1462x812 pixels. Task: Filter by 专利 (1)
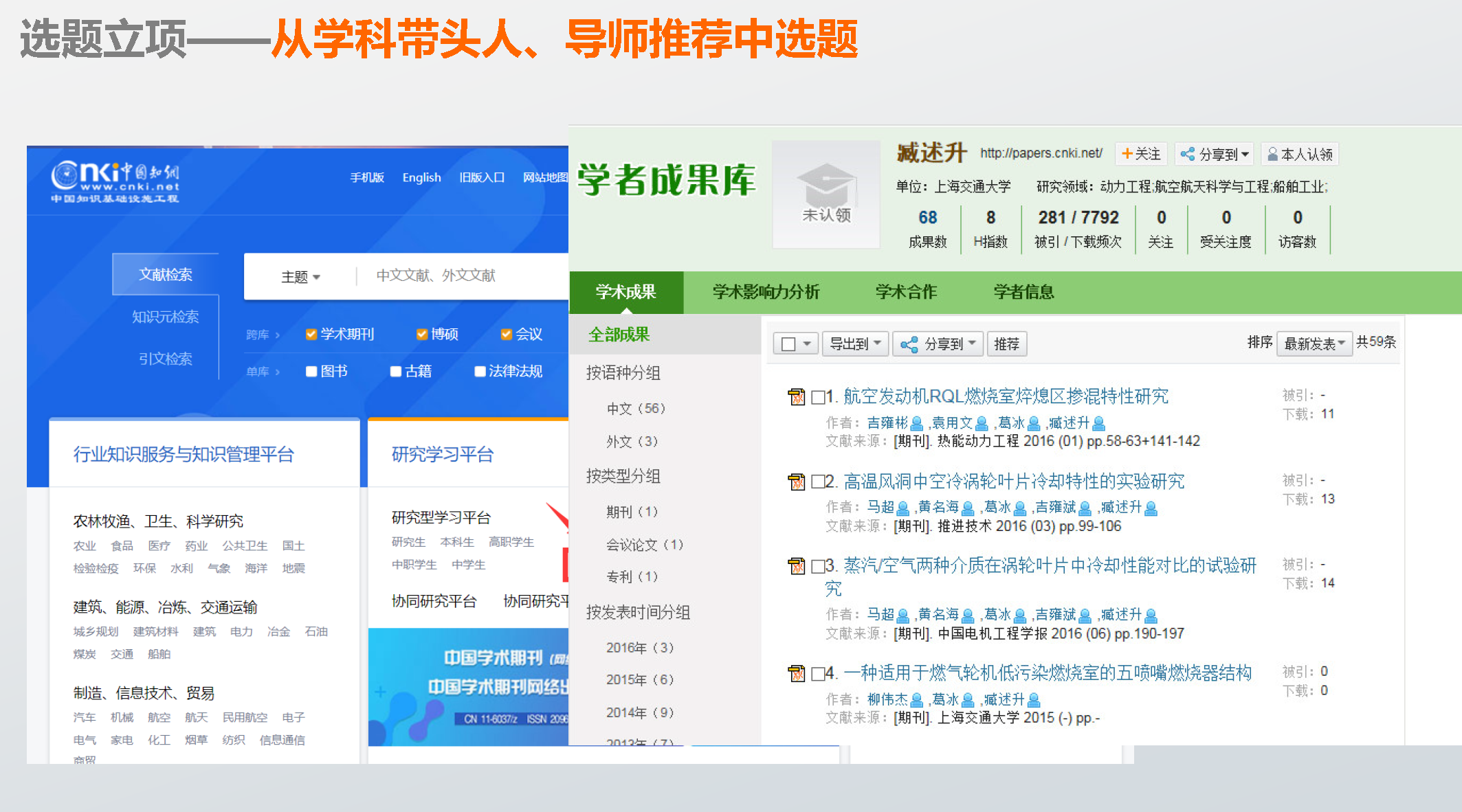(632, 576)
